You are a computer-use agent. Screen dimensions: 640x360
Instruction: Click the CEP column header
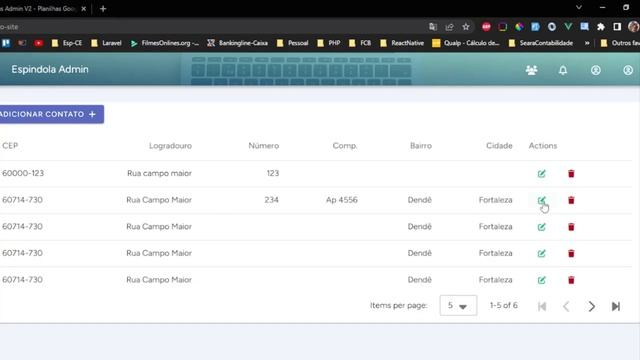10,146
